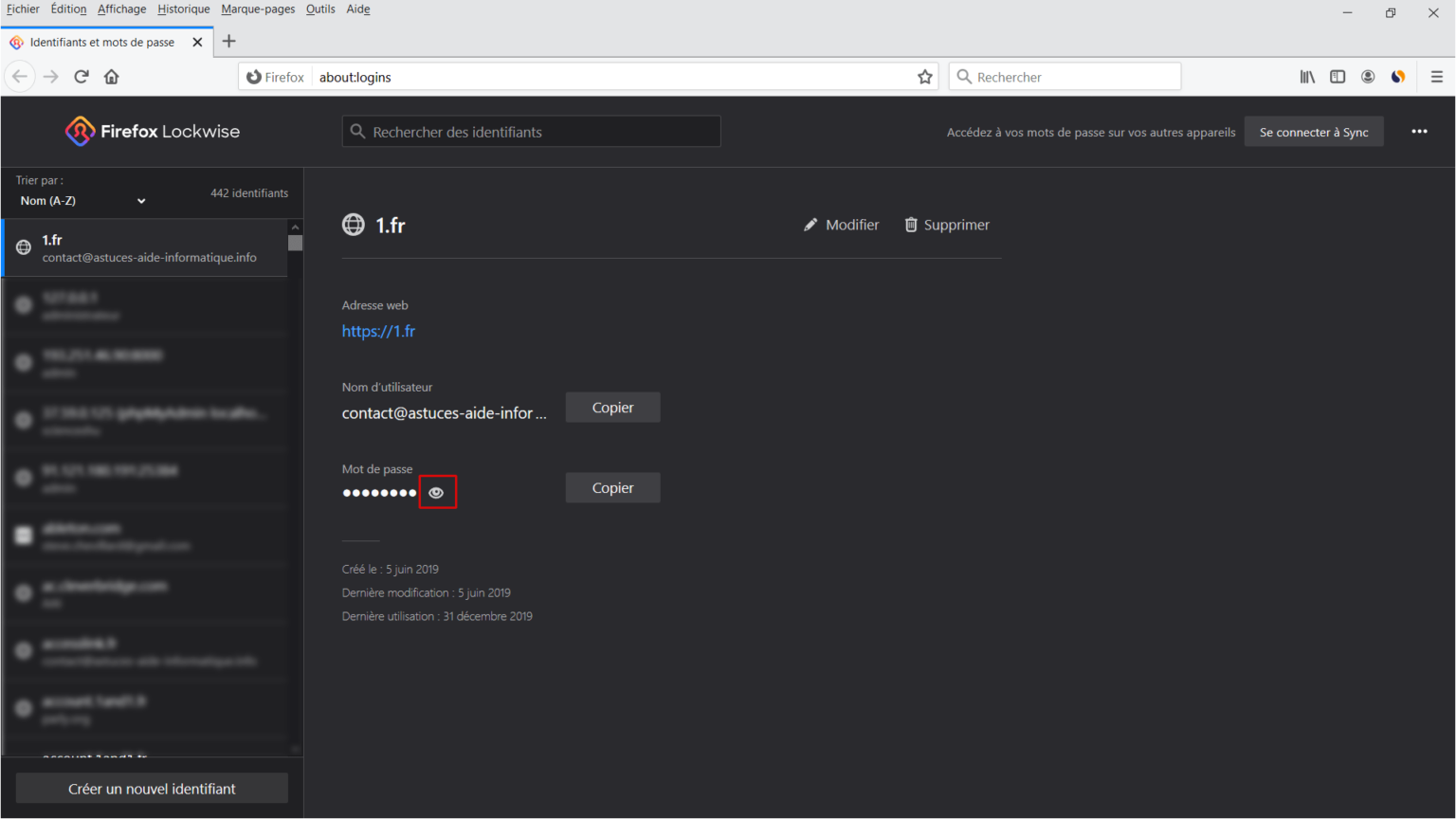Bookmark this page with the star

tap(925, 77)
